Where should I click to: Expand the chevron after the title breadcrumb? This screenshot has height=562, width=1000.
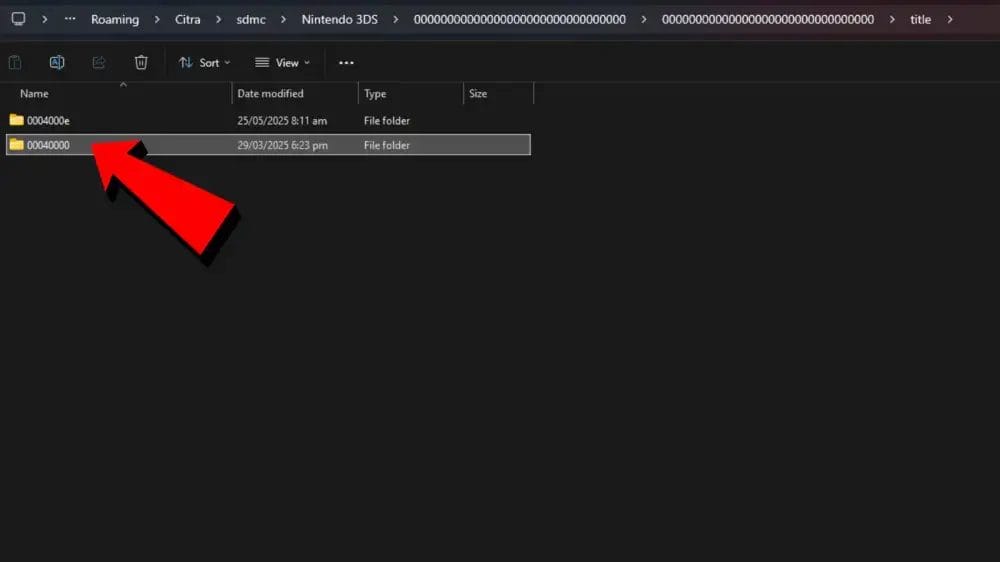(949, 19)
